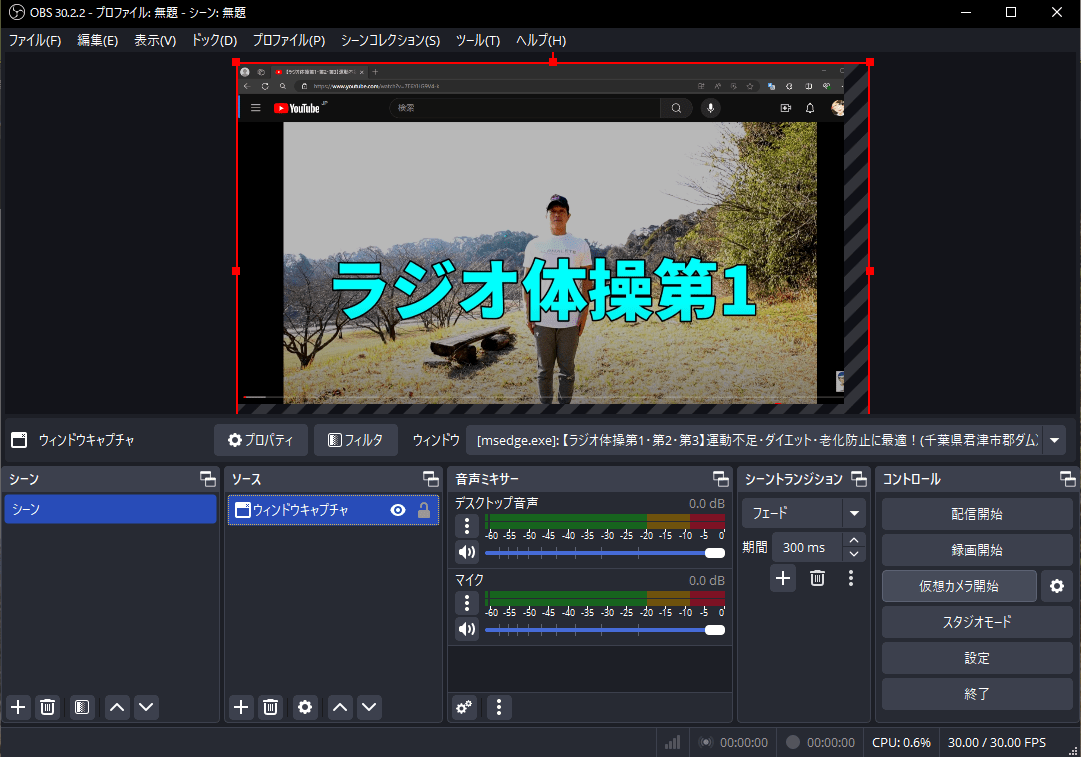This screenshot has height=757, width=1081.
Task: Mute the マイク speaker icon
Action: 467,629
